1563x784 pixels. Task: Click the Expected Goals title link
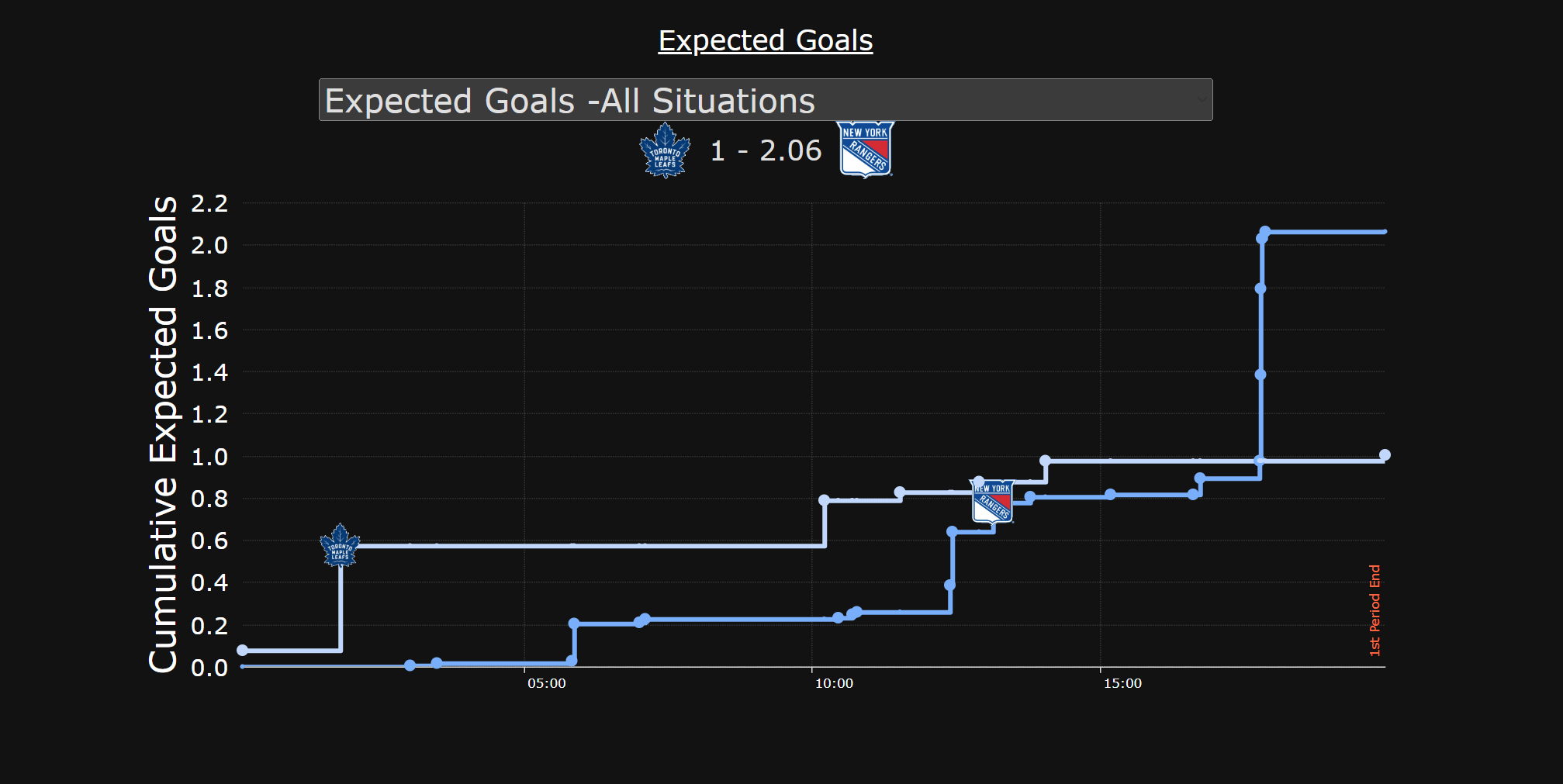tap(765, 40)
